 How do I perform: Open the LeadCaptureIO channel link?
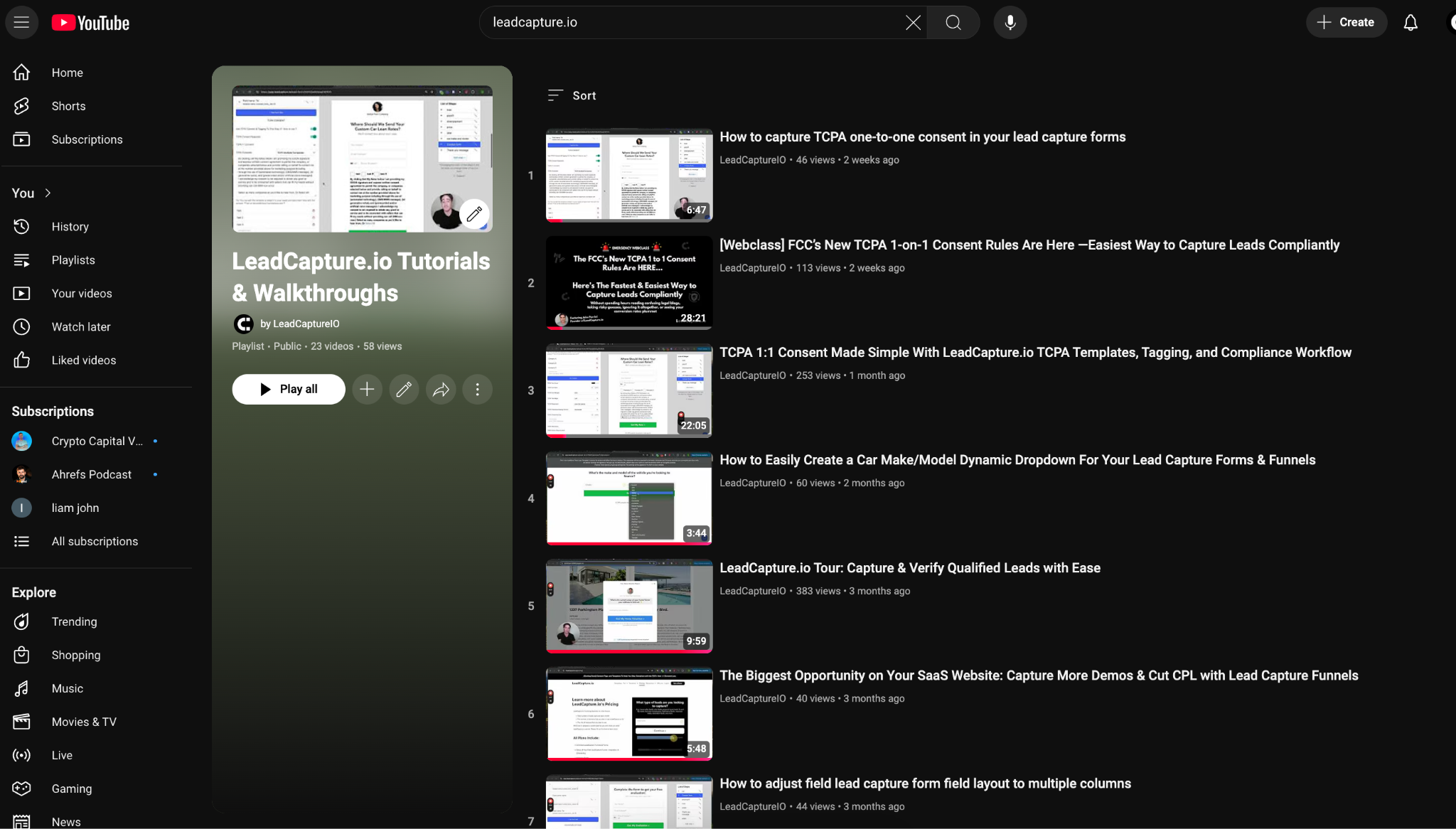click(299, 324)
